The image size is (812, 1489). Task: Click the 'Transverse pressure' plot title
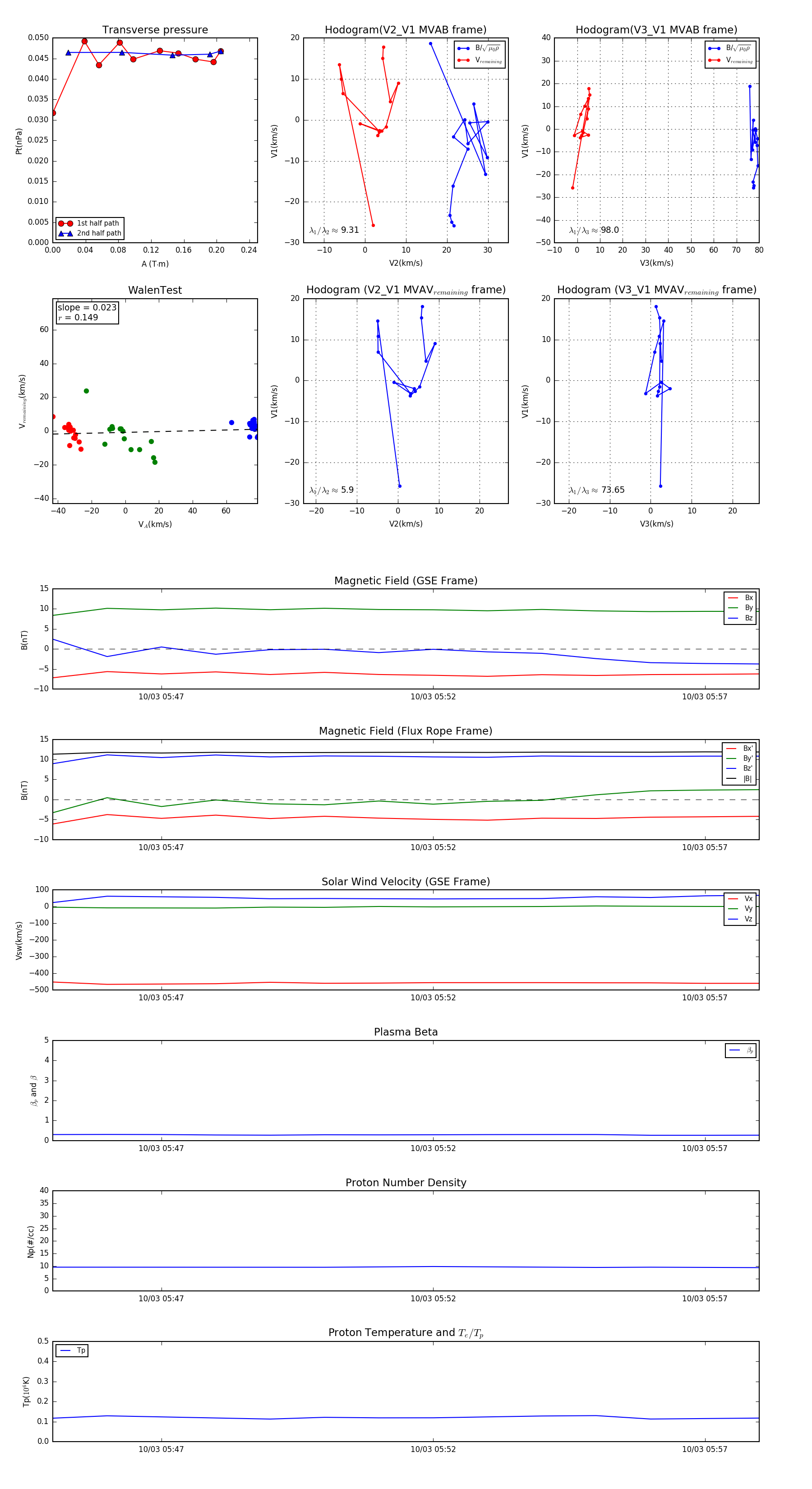click(x=155, y=30)
